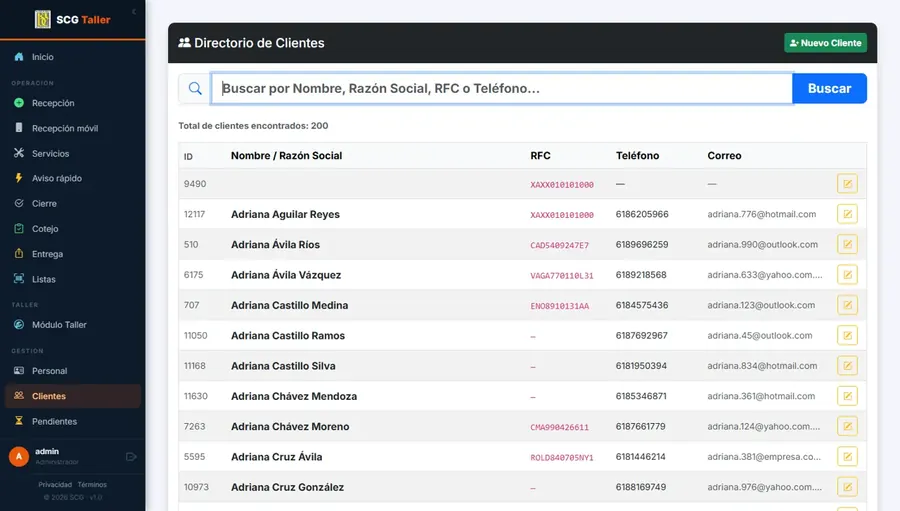
Task: Edit Adriana Castillo Silva record
Action: pyautogui.click(x=847, y=366)
